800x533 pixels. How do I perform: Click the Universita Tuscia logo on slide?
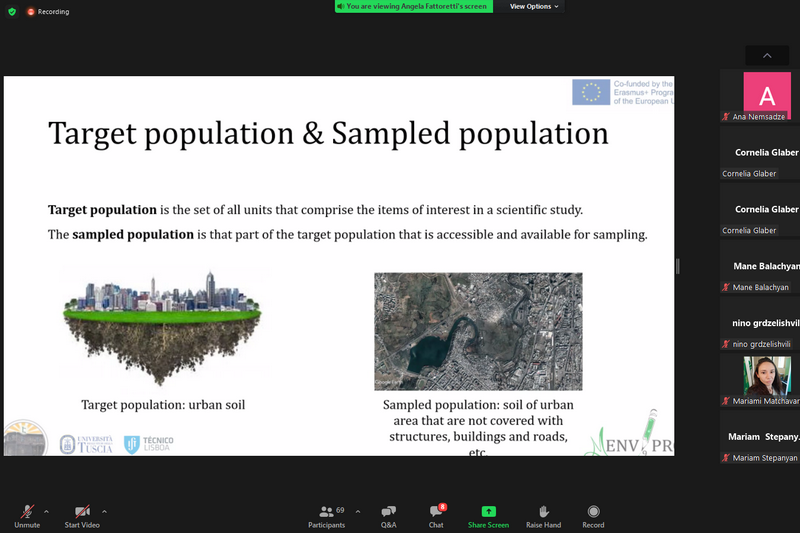pyautogui.click(x=86, y=444)
